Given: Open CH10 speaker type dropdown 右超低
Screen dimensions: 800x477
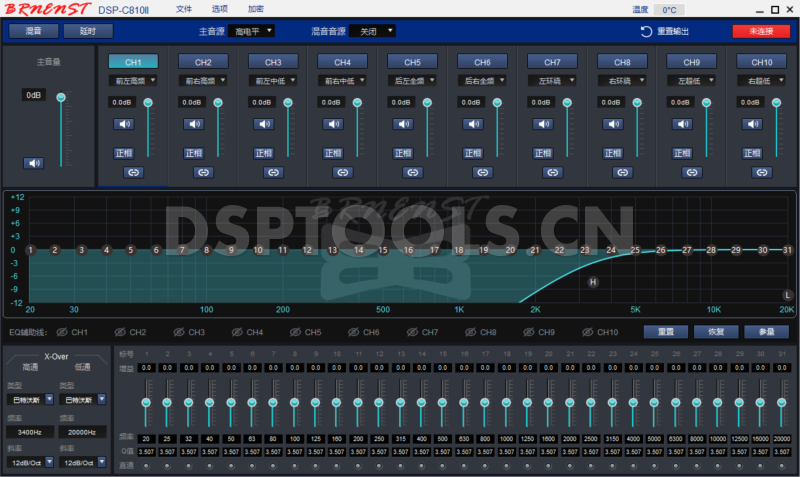Looking at the screenshot, I should (x=761, y=81).
